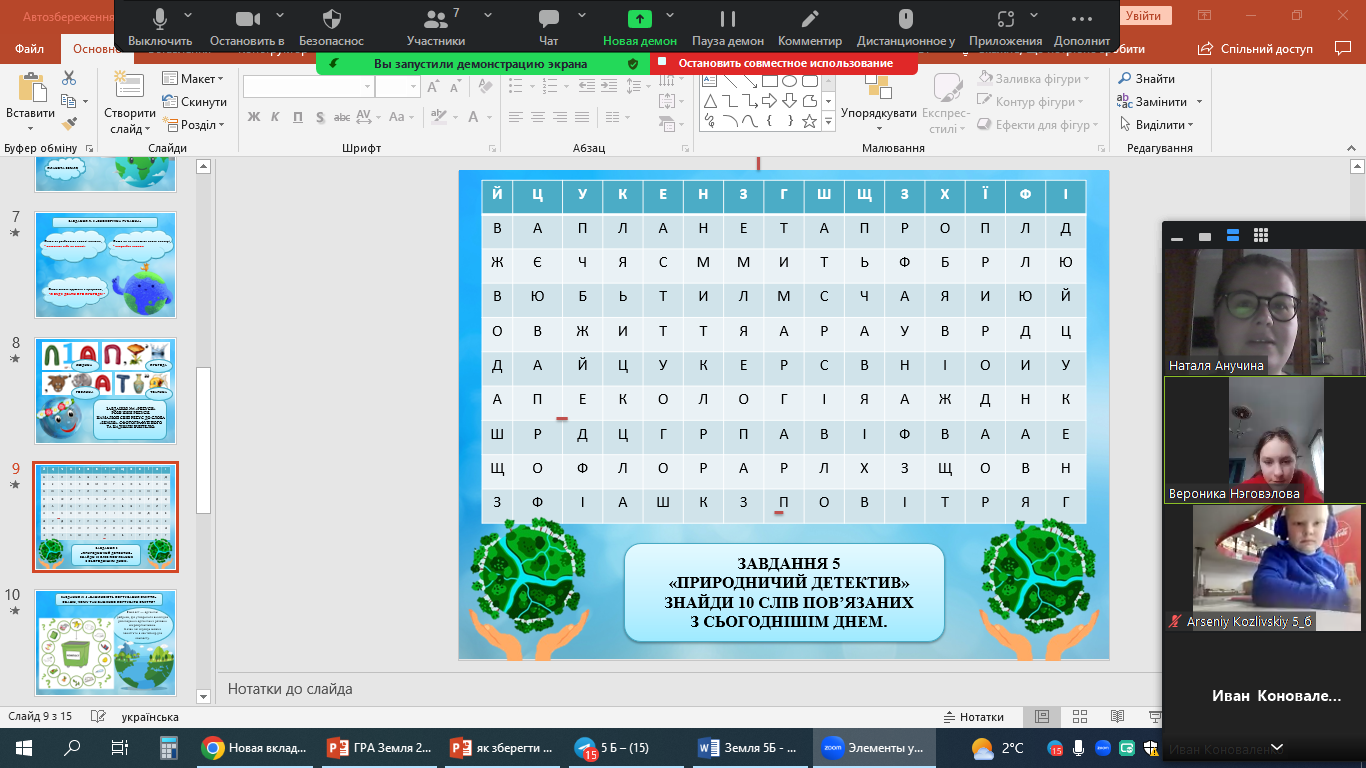
Task: Click the Cut scissors icon
Action: click(x=69, y=78)
